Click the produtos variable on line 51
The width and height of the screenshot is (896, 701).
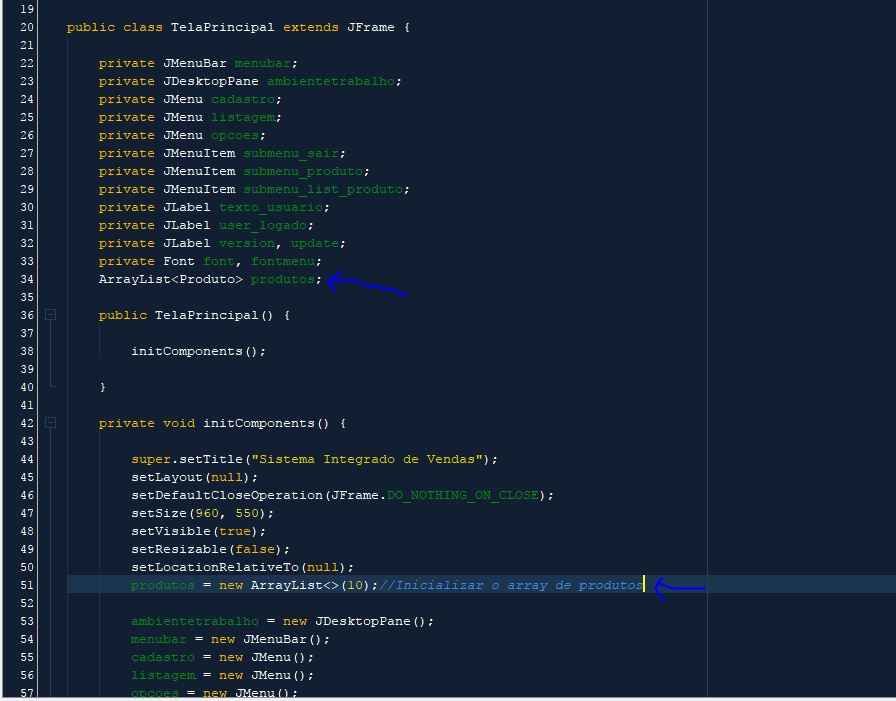pyautogui.click(x=163, y=585)
